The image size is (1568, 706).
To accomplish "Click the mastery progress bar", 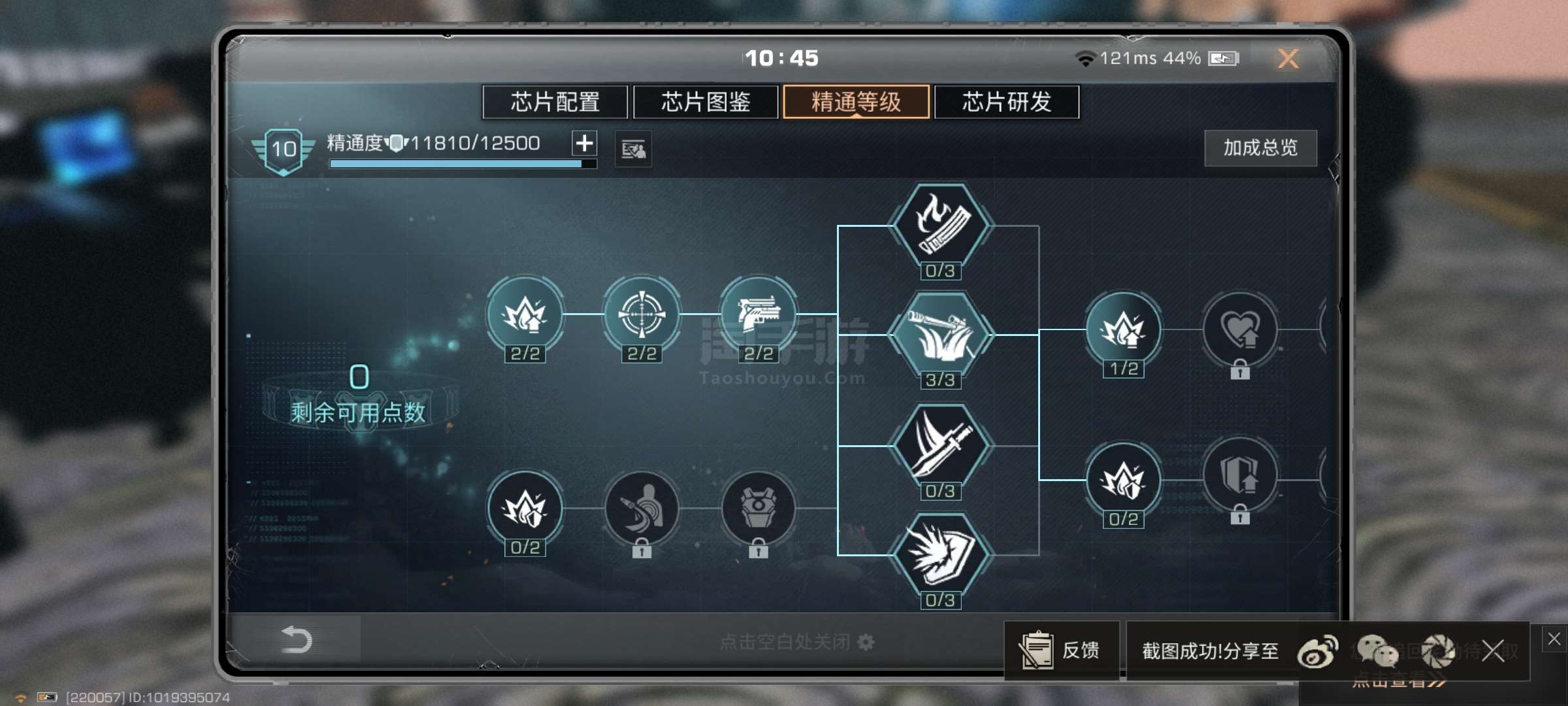I will [463, 163].
